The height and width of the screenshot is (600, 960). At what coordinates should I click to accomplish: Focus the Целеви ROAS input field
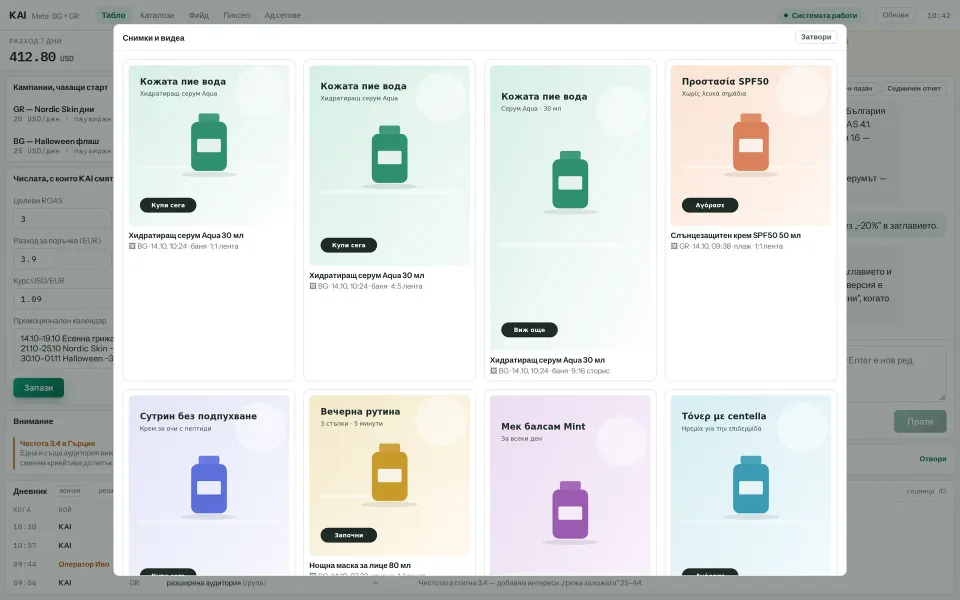point(62,219)
